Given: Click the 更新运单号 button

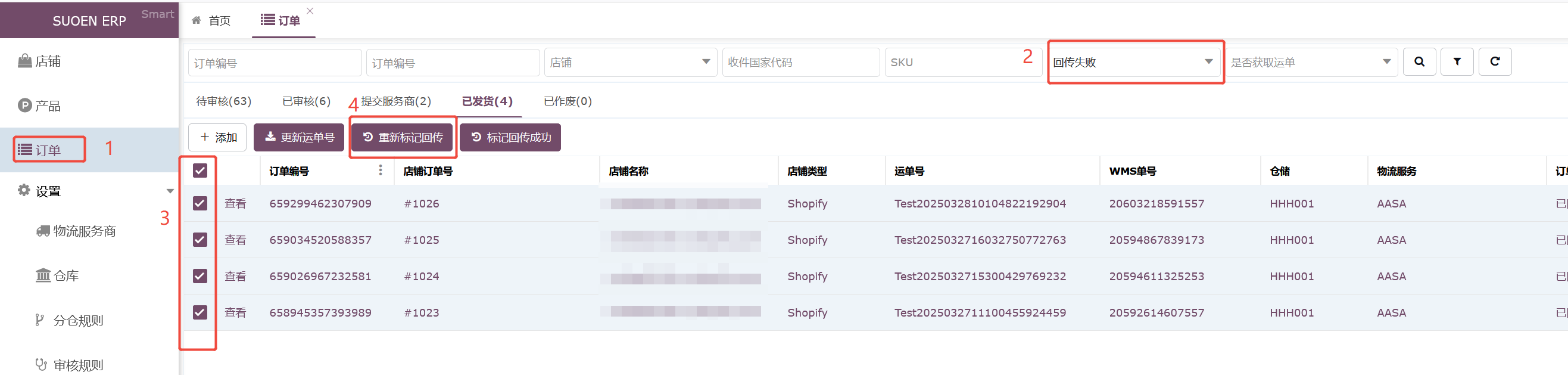Looking at the screenshot, I should click(299, 137).
